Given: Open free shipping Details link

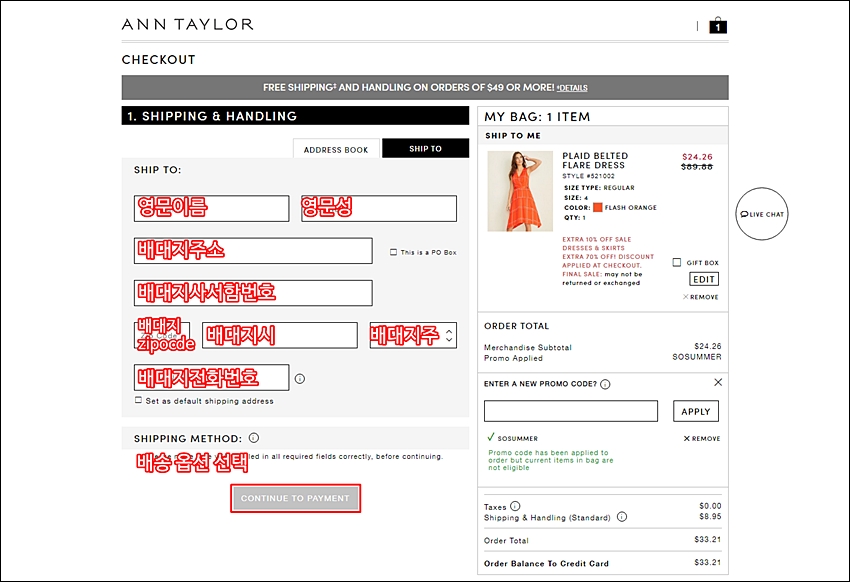Looking at the screenshot, I should (x=572, y=88).
